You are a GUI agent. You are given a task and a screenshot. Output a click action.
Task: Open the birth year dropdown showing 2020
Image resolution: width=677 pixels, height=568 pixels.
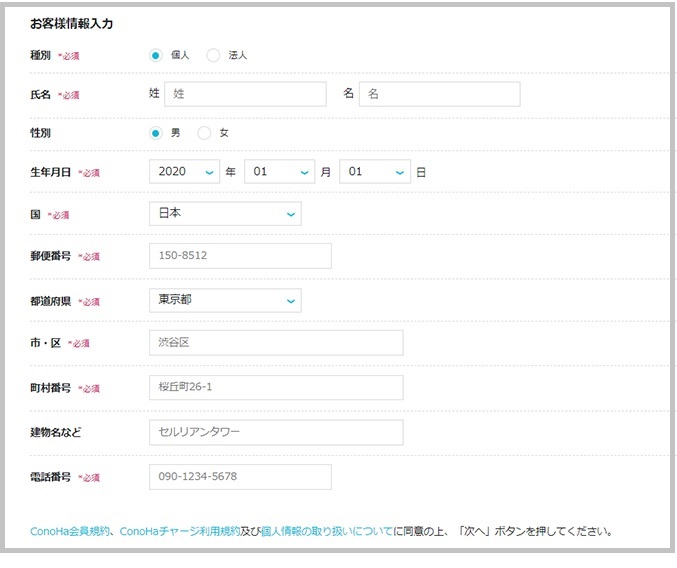(184, 172)
